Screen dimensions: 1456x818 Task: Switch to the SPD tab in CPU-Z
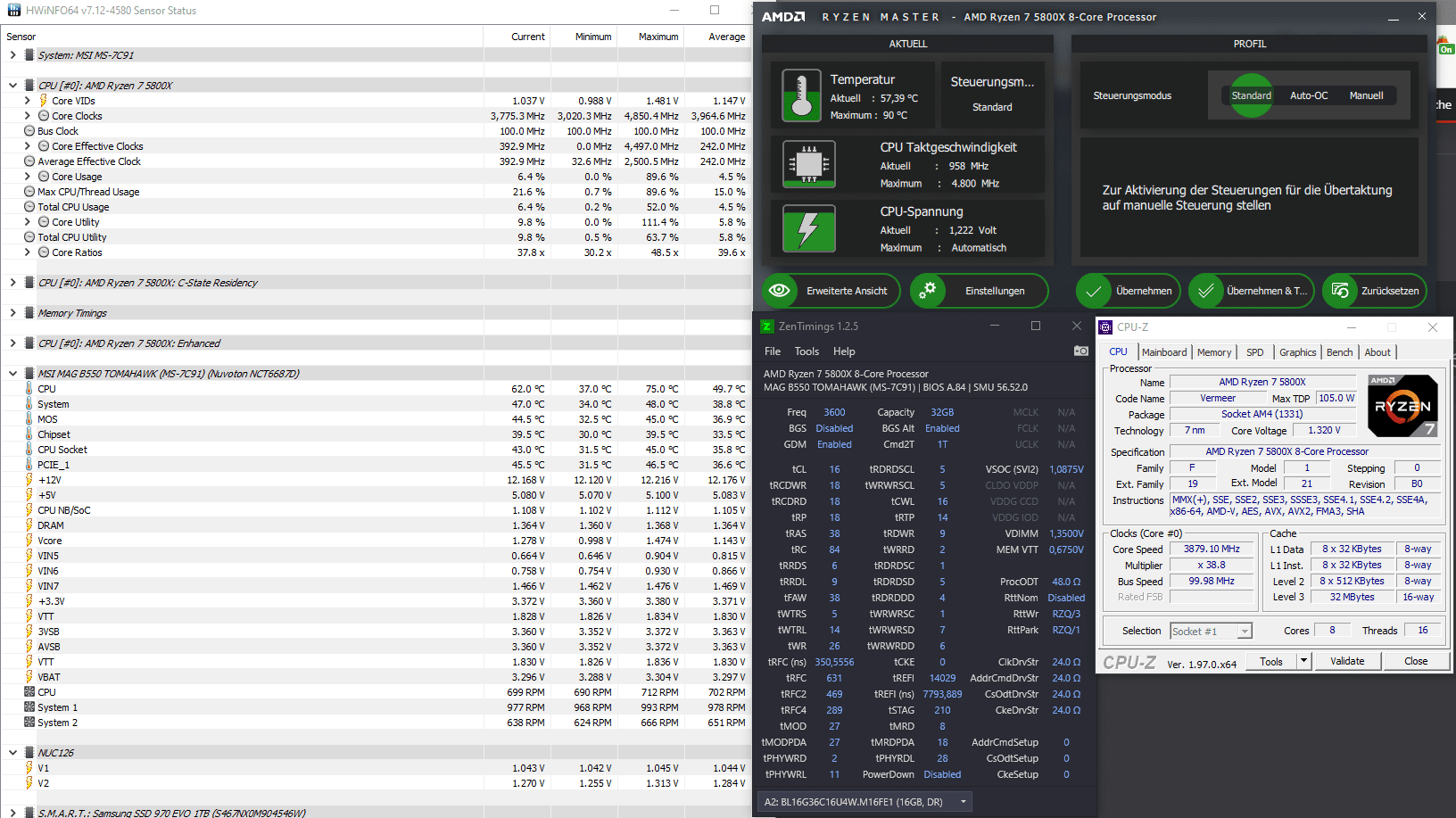1254,352
